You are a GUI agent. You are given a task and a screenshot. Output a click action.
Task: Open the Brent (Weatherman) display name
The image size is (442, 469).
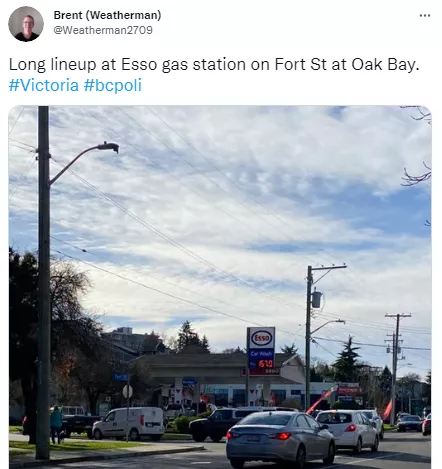pos(107,15)
